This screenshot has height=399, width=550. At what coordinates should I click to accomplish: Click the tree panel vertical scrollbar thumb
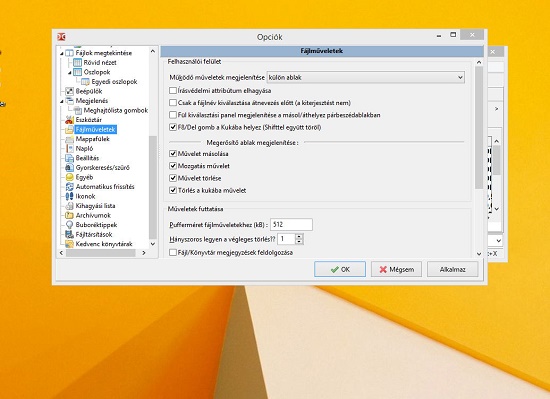(x=153, y=187)
